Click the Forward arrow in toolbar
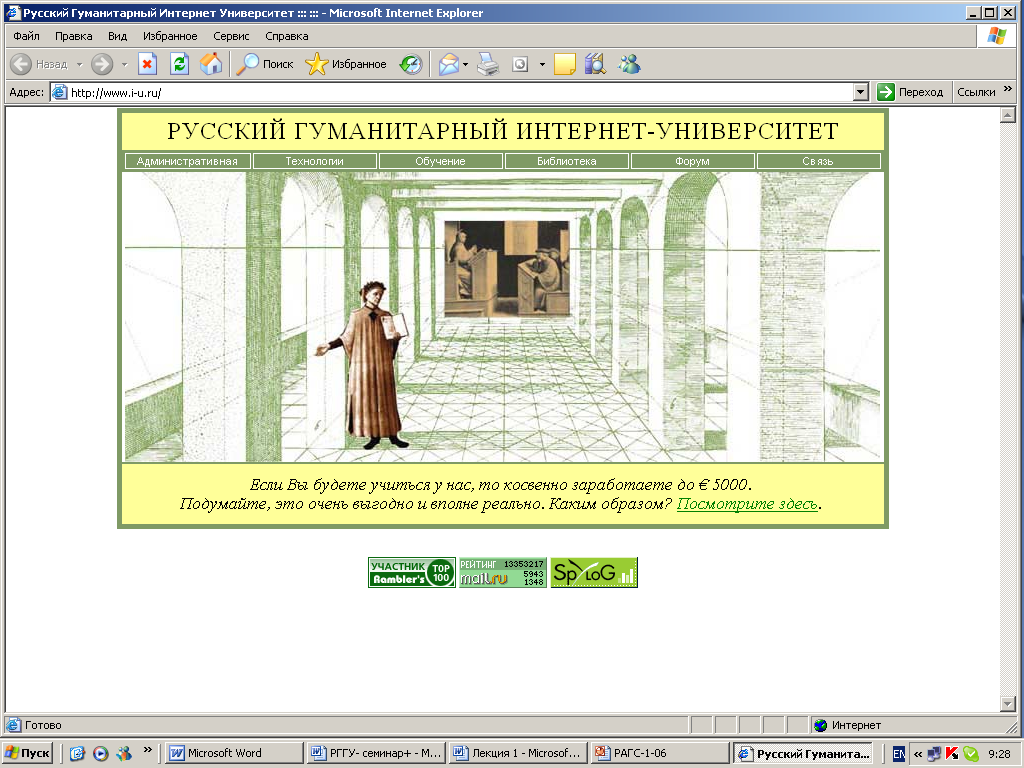Image resolution: width=1024 pixels, height=768 pixels. pos(102,64)
